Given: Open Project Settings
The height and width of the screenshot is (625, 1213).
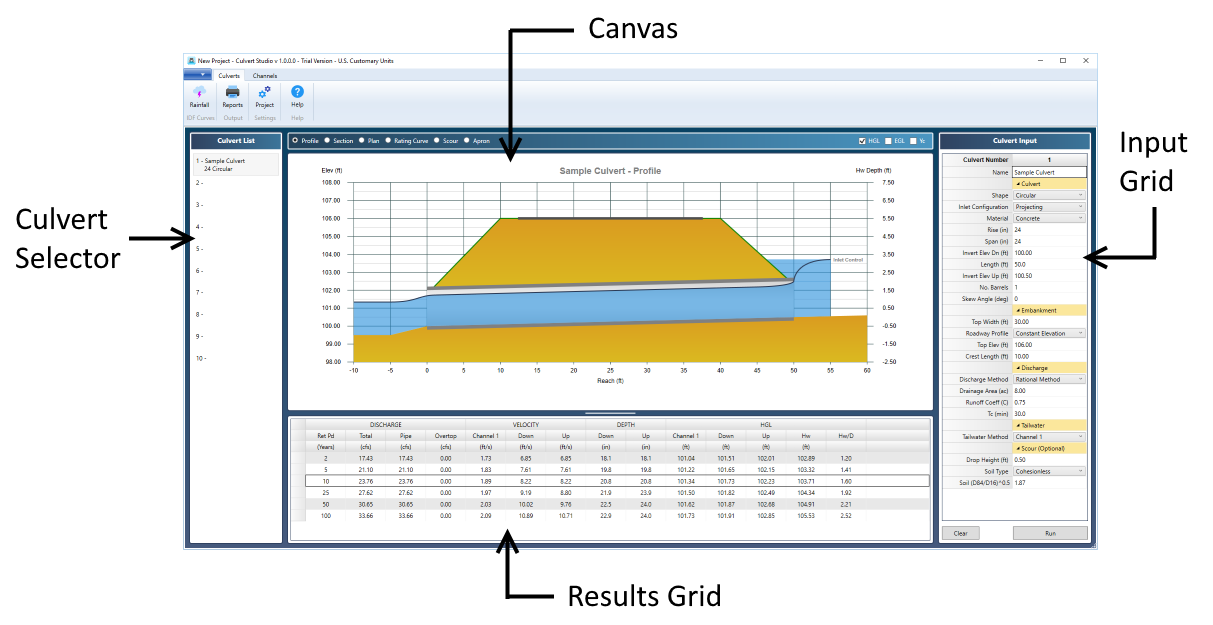Looking at the screenshot, I should (264, 95).
